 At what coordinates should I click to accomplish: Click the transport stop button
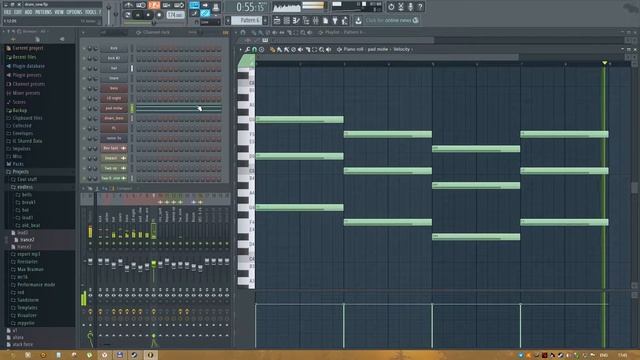tap(148, 15)
